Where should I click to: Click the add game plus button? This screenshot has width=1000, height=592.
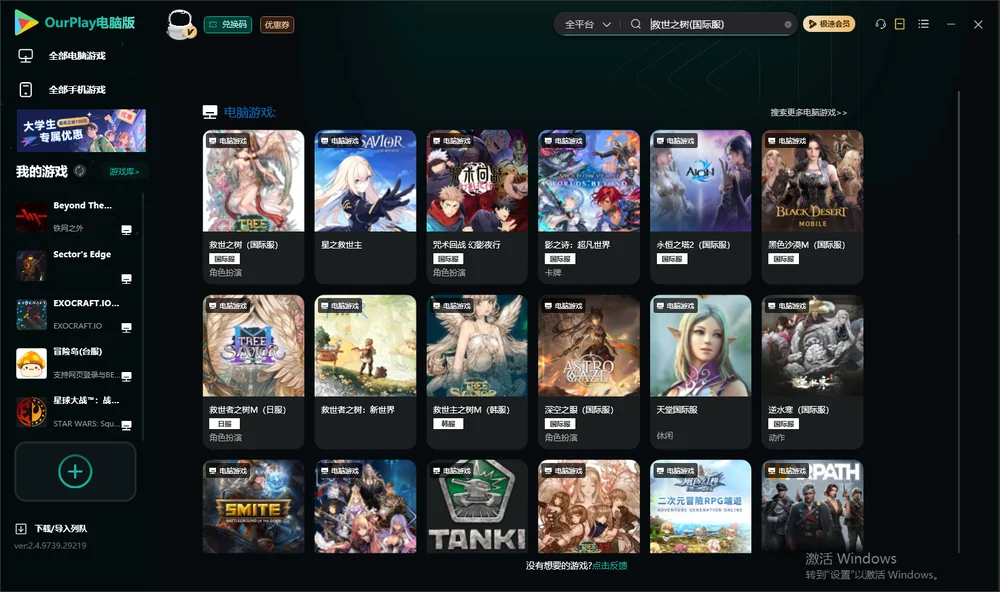(75, 471)
